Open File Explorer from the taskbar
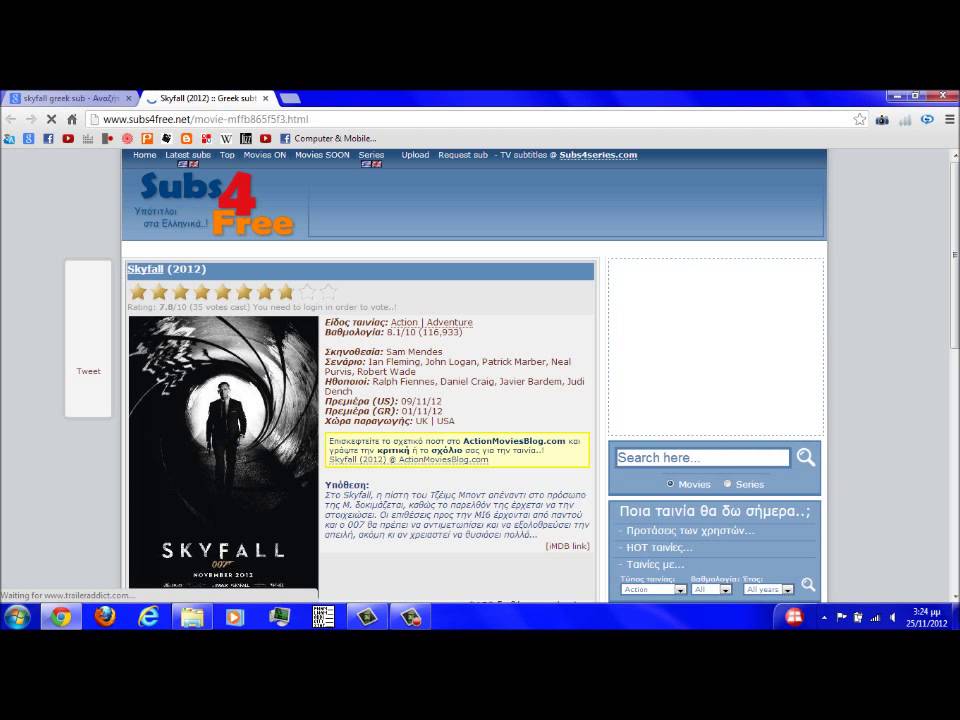 pyautogui.click(x=192, y=617)
